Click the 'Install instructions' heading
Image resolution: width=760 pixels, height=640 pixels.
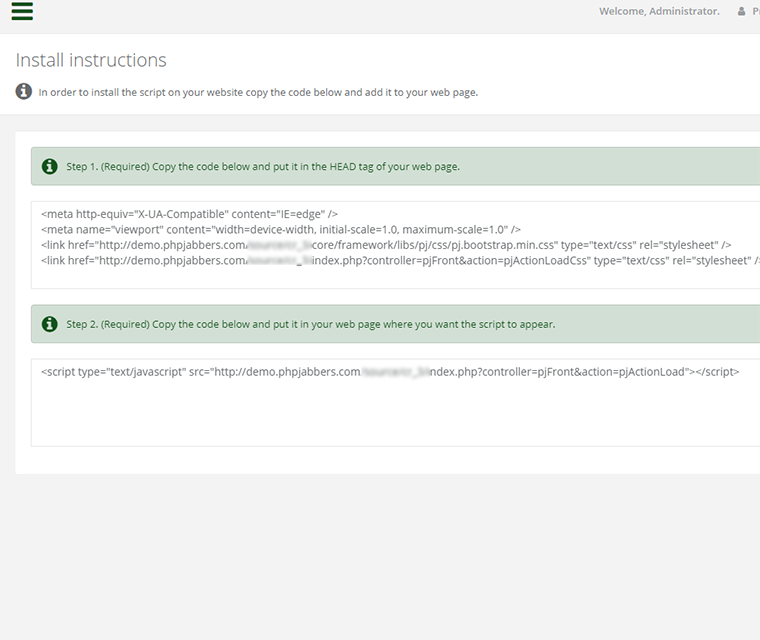(91, 60)
